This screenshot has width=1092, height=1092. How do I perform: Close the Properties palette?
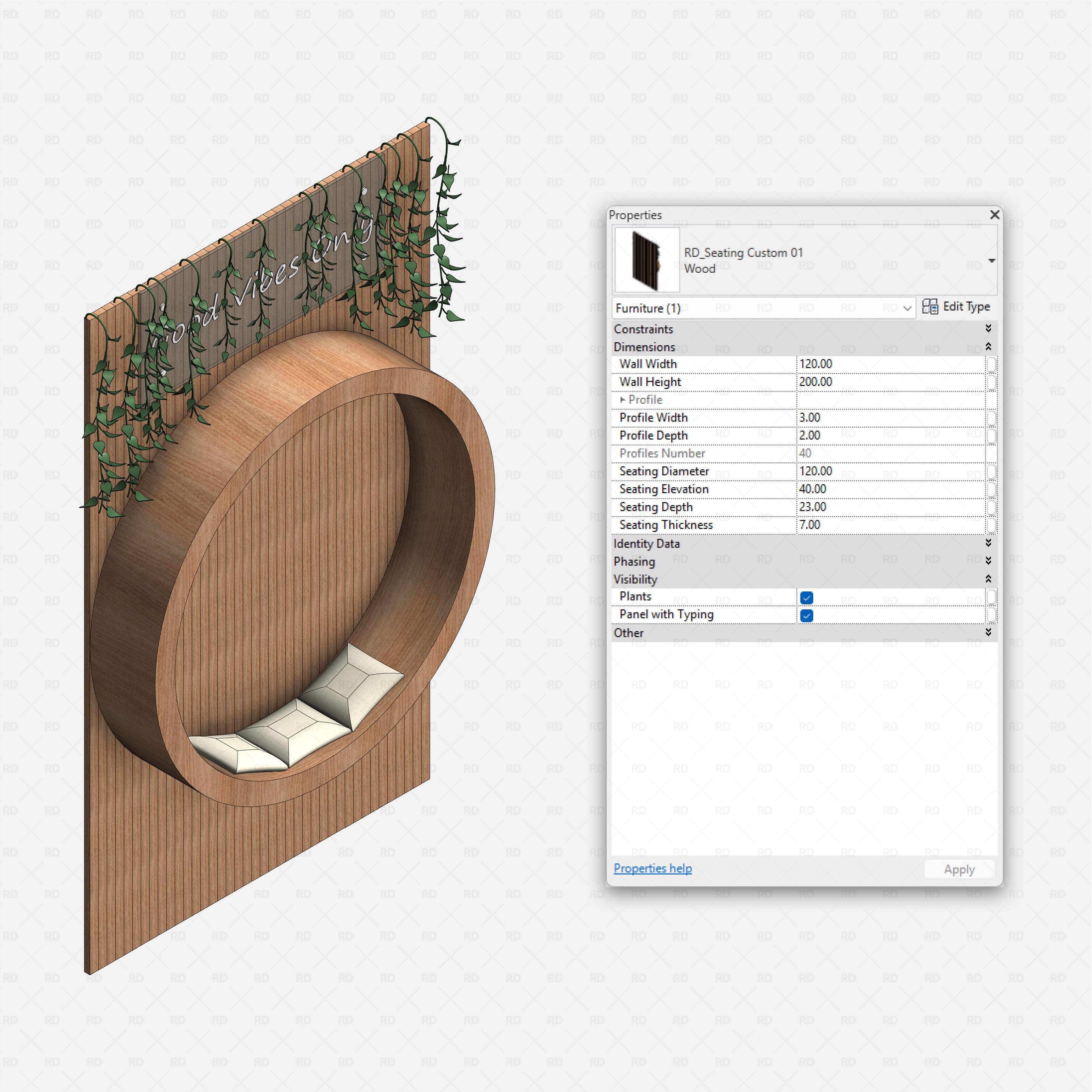(x=995, y=215)
